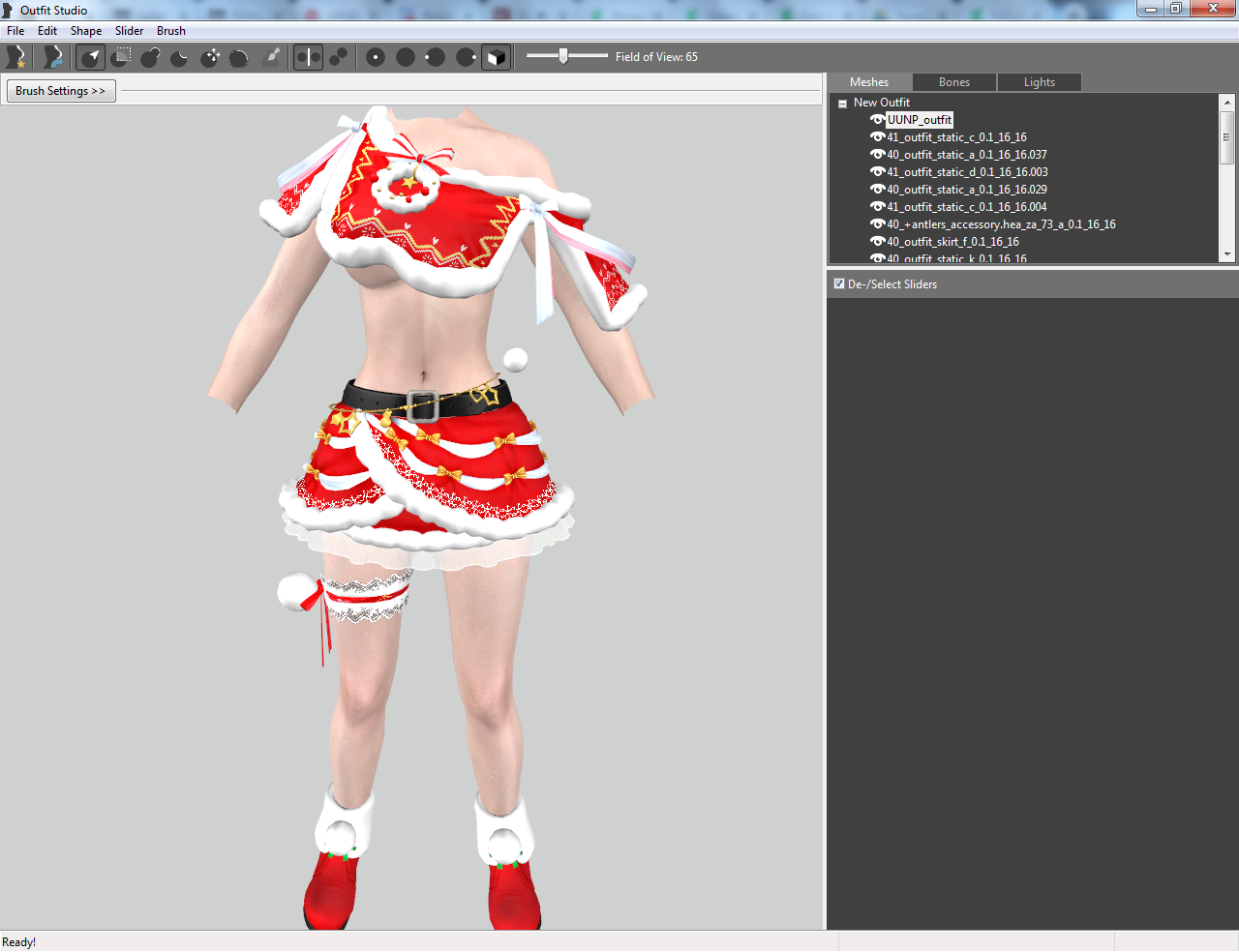Toggle connected-points-only edit mode icon
This screenshot has height=952, width=1239.
pyautogui.click(x=338, y=57)
